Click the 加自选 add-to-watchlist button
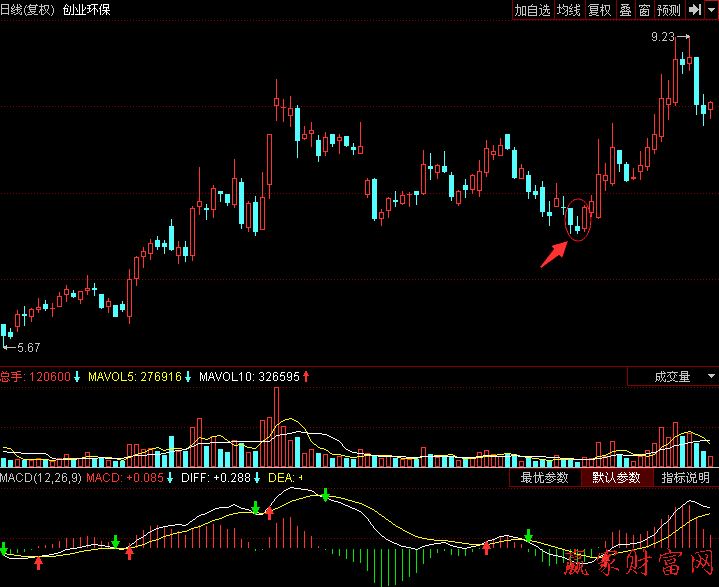 (x=533, y=10)
